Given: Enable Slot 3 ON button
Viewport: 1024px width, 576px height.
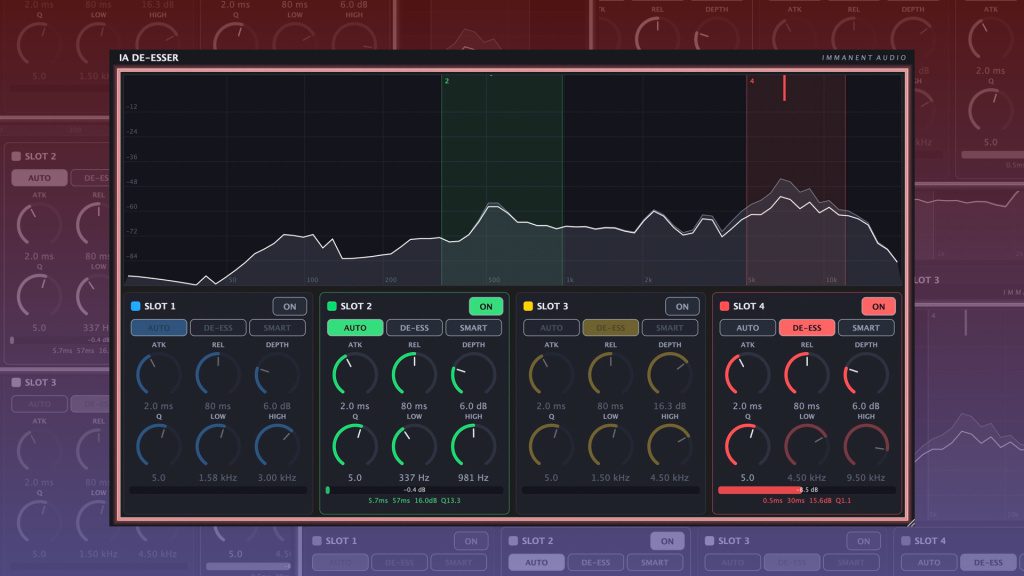Looking at the screenshot, I should (x=682, y=306).
